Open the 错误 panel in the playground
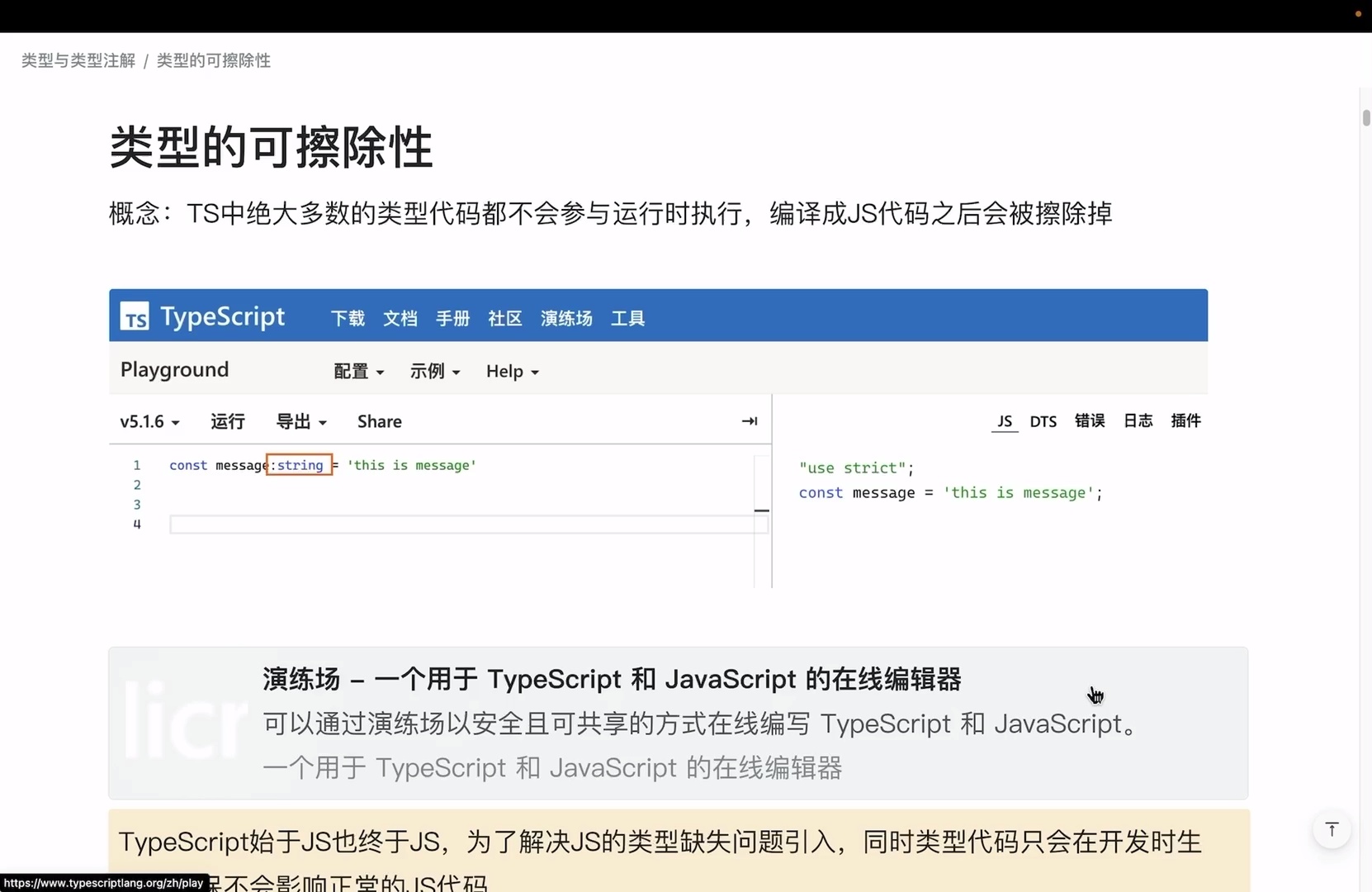This screenshot has width=1372, height=892. pyautogui.click(x=1089, y=420)
